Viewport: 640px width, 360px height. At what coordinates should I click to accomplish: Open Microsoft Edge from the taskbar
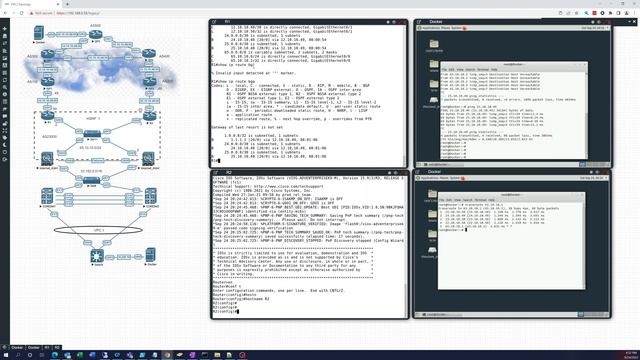[x=55, y=355]
